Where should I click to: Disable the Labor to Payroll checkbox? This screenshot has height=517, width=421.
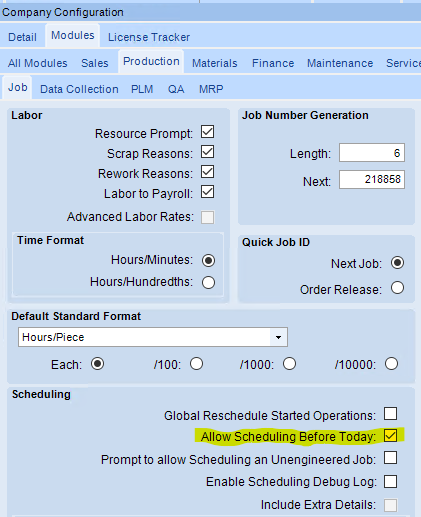click(207, 192)
